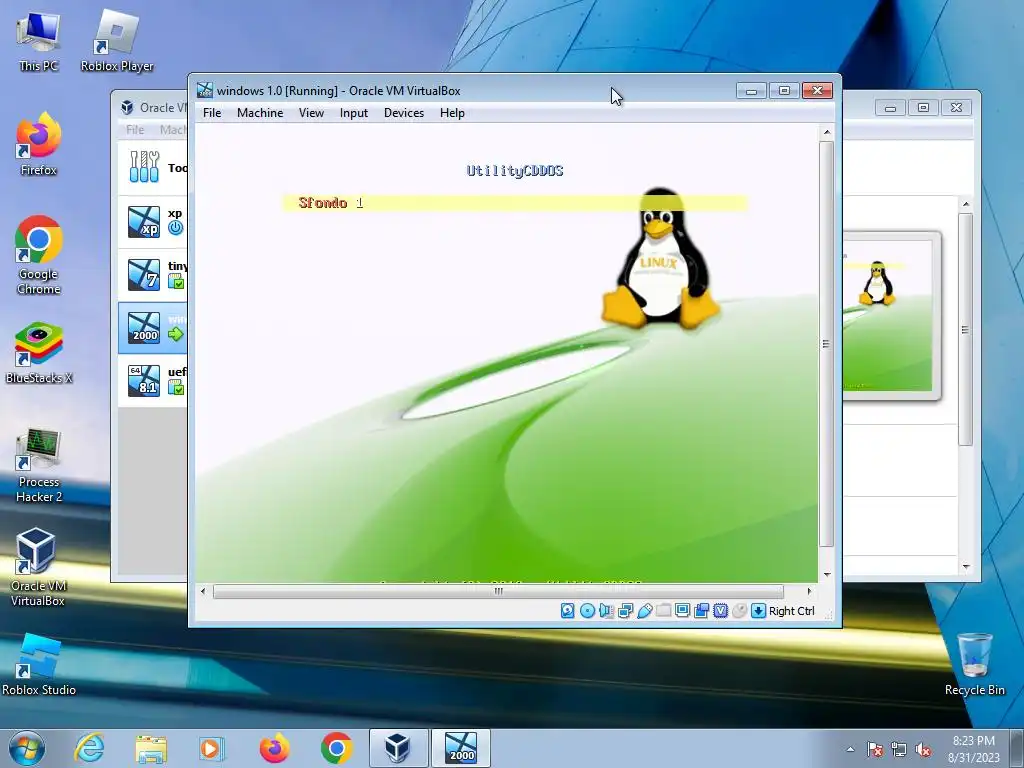Open the Google Chrome desktop shortcut
The width and height of the screenshot is (1024, 768).
39,255
